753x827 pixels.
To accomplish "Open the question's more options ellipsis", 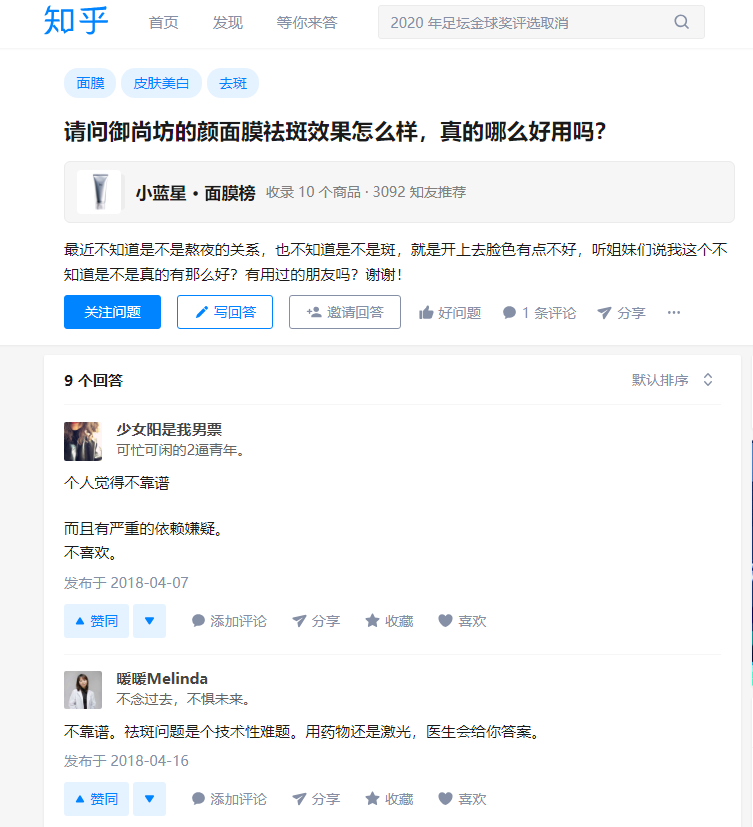I will point(674,313).
